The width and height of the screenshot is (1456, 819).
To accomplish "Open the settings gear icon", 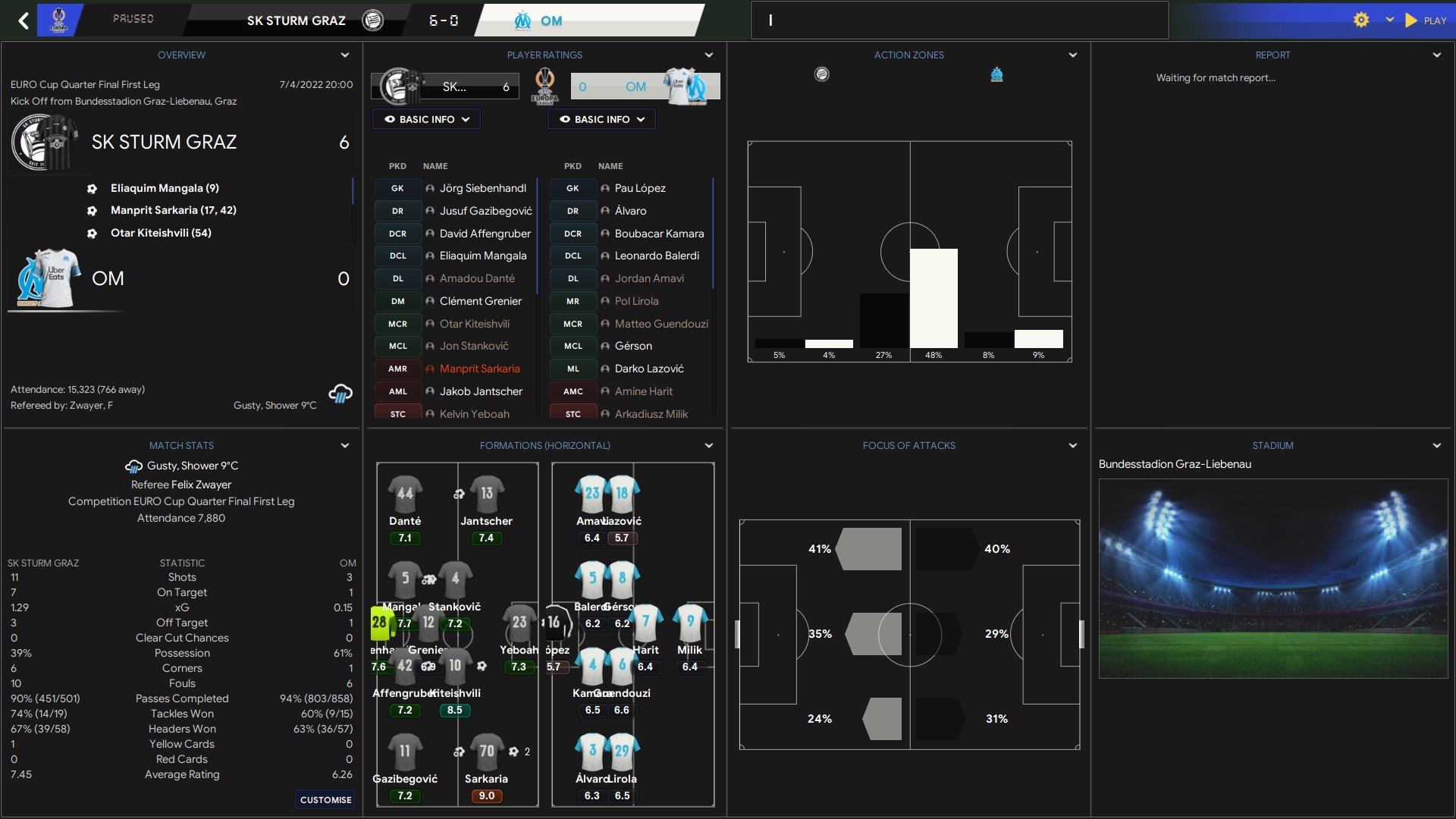I will coord(1361,20).
